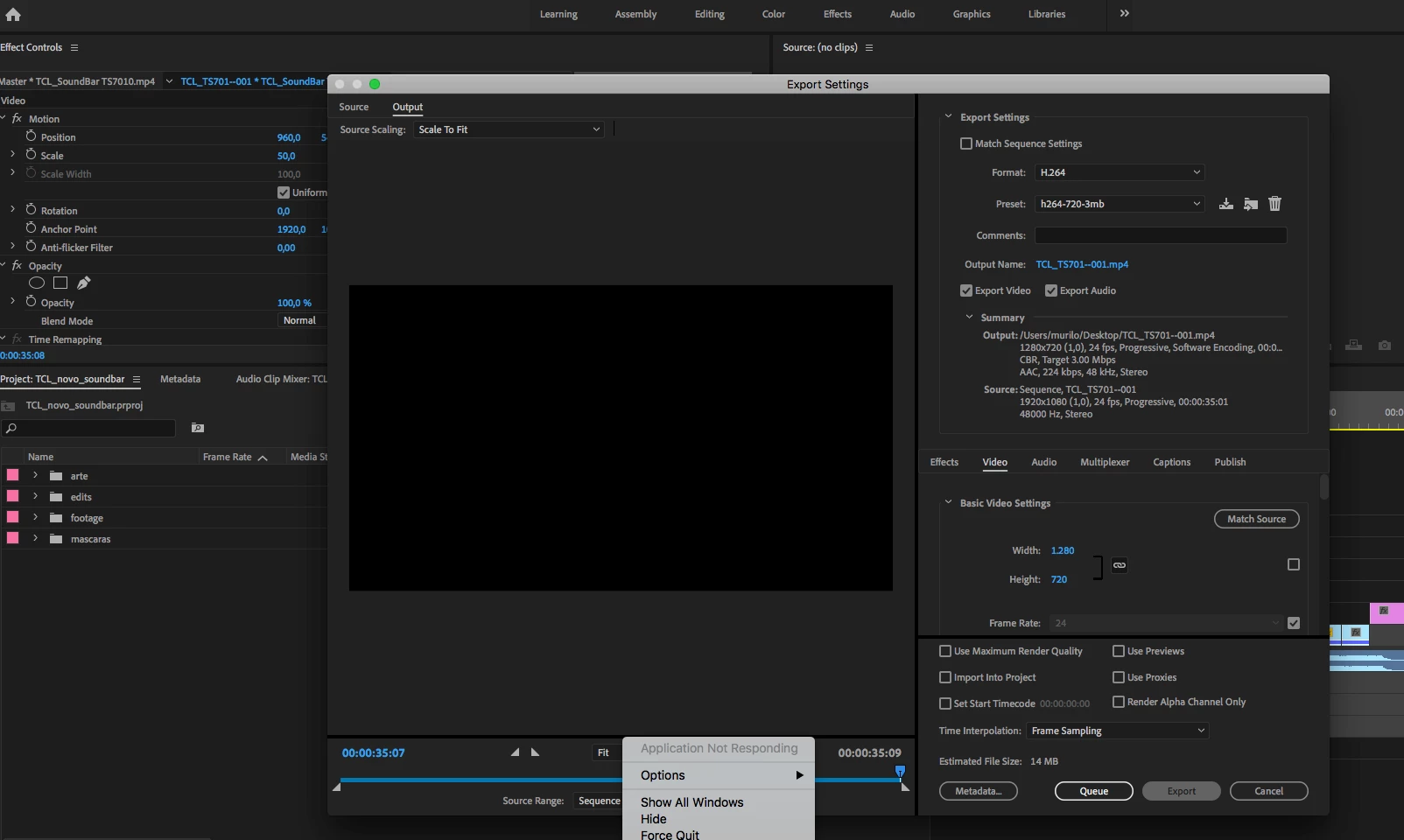This screenshot has width=1404, height=840.
Task: Create 4-point polygon mask under Opacity
Action: pyautogui.click(x=60, y=283)
